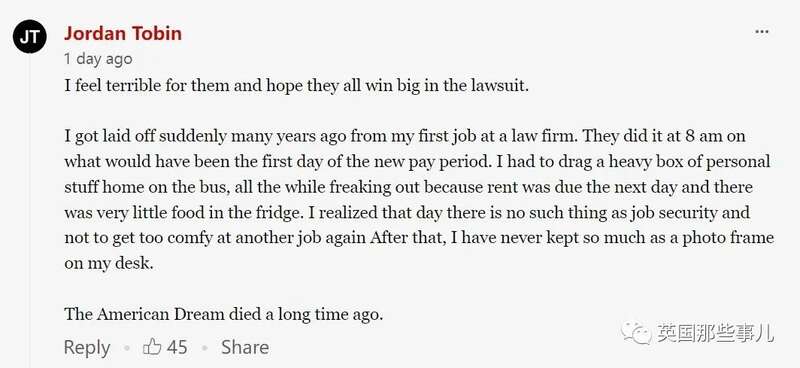
Task: Click the line ending 'on my desk.'
Action: [x=109, y=264]
